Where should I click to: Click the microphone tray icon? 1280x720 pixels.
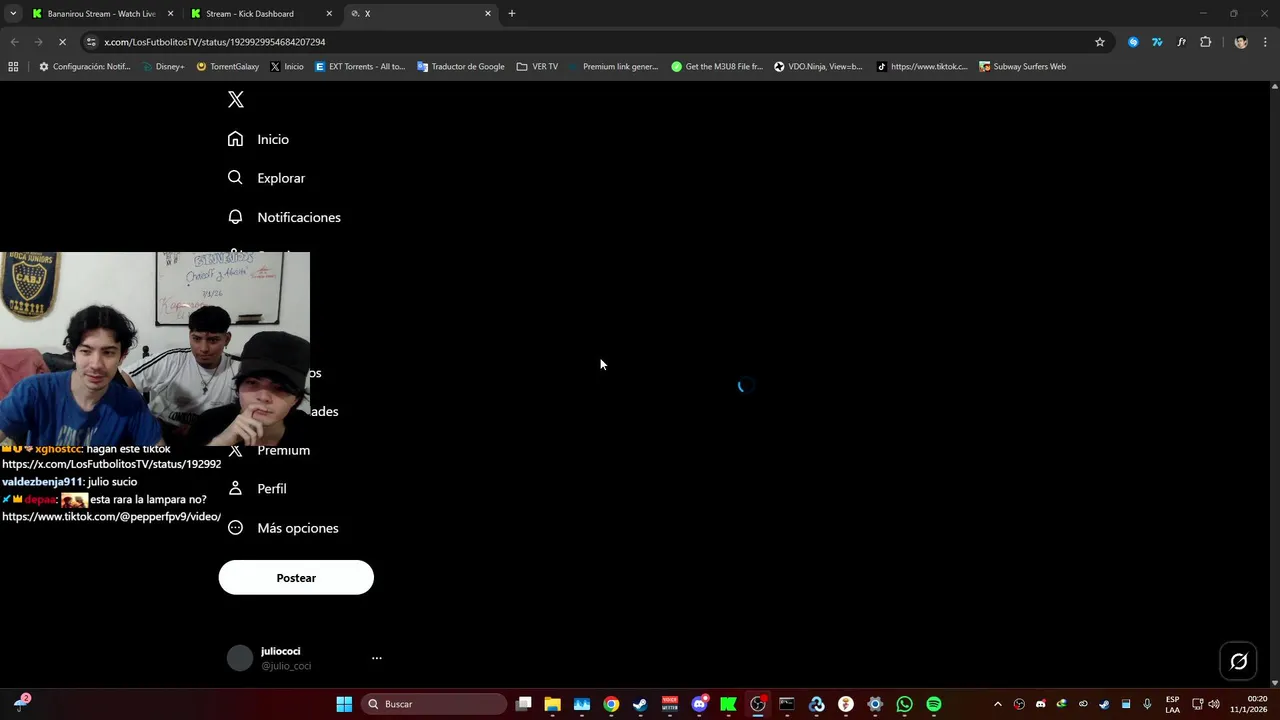[x=1147, y=704]
